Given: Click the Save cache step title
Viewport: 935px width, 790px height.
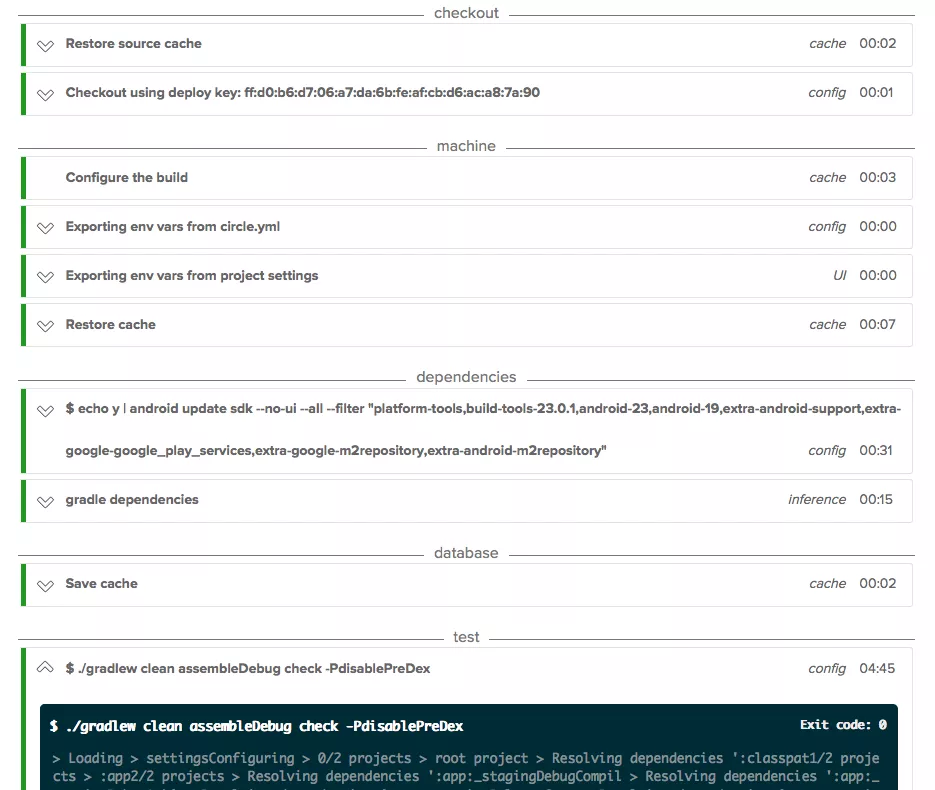Looking at the screenshot, I should point(101,584).
